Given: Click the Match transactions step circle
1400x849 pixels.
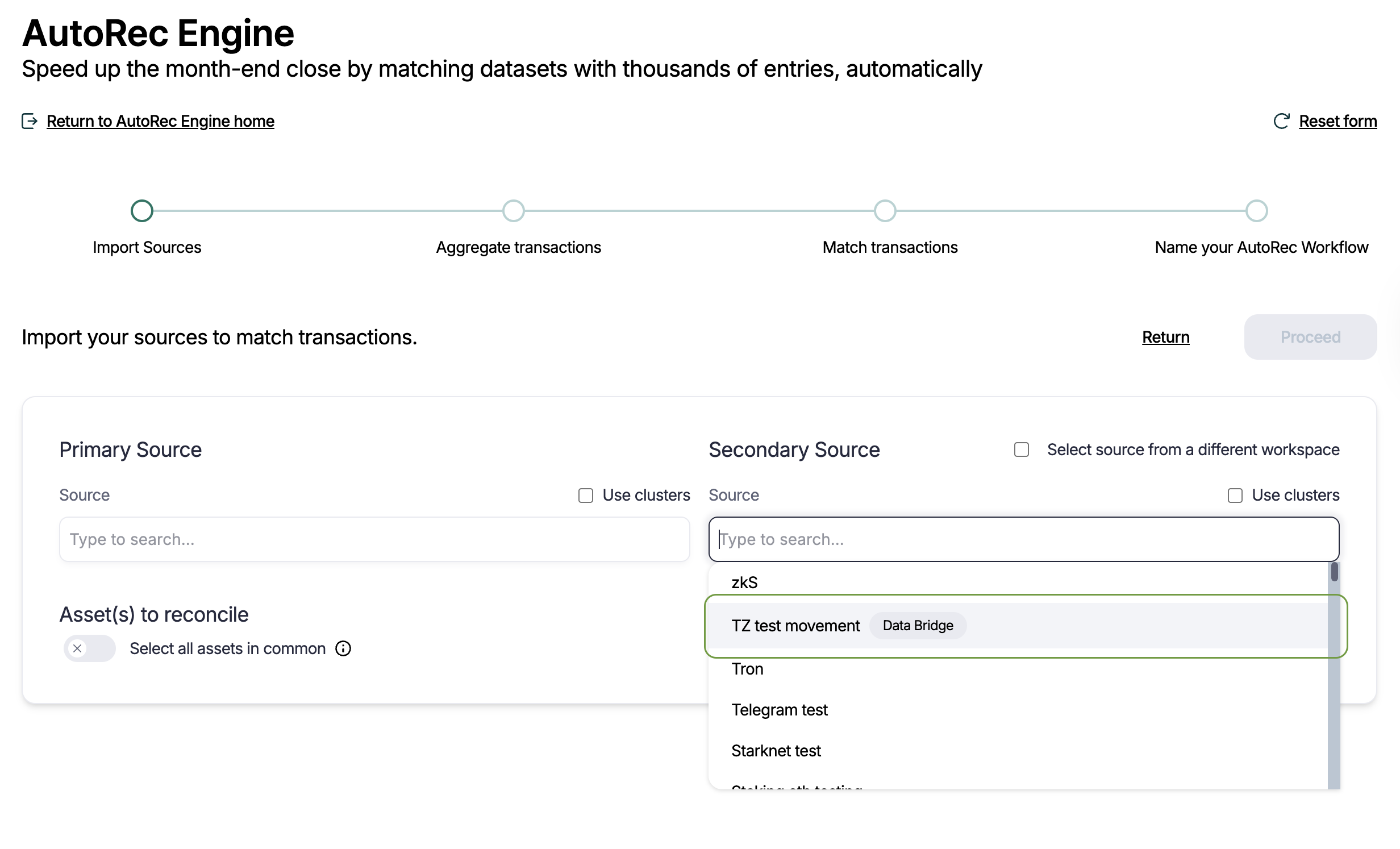Looking at the screenshot, I should coord(885,211).
